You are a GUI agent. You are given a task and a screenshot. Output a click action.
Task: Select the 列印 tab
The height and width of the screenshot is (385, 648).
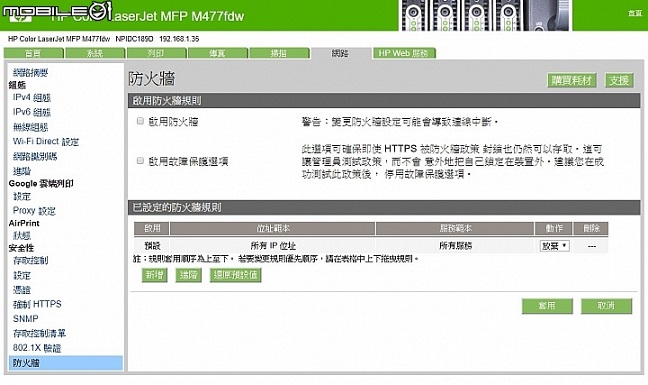(x=156, y=53)
